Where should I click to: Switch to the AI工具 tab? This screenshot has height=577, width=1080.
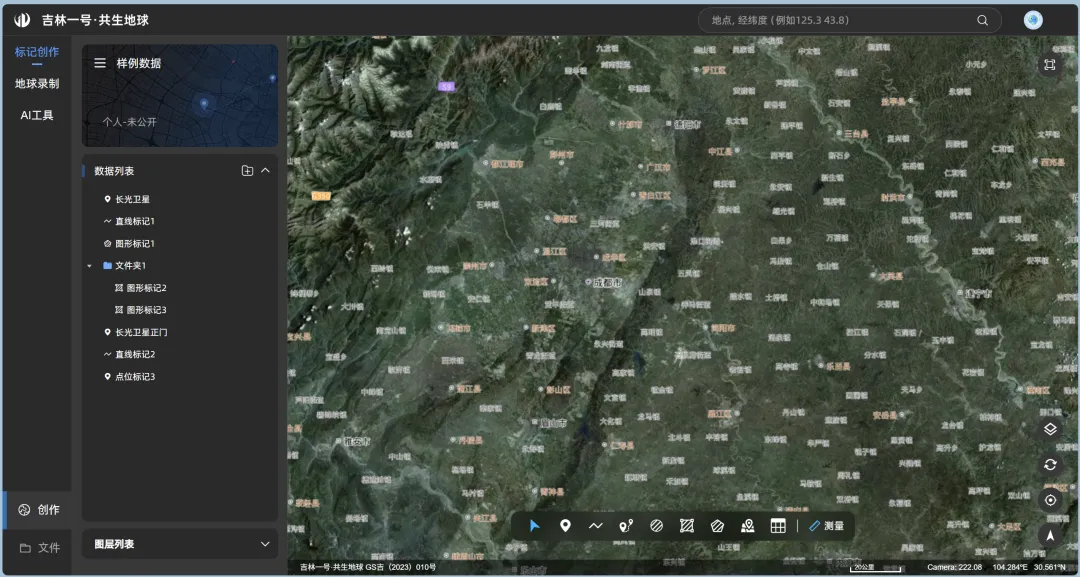tap(37, 116)
